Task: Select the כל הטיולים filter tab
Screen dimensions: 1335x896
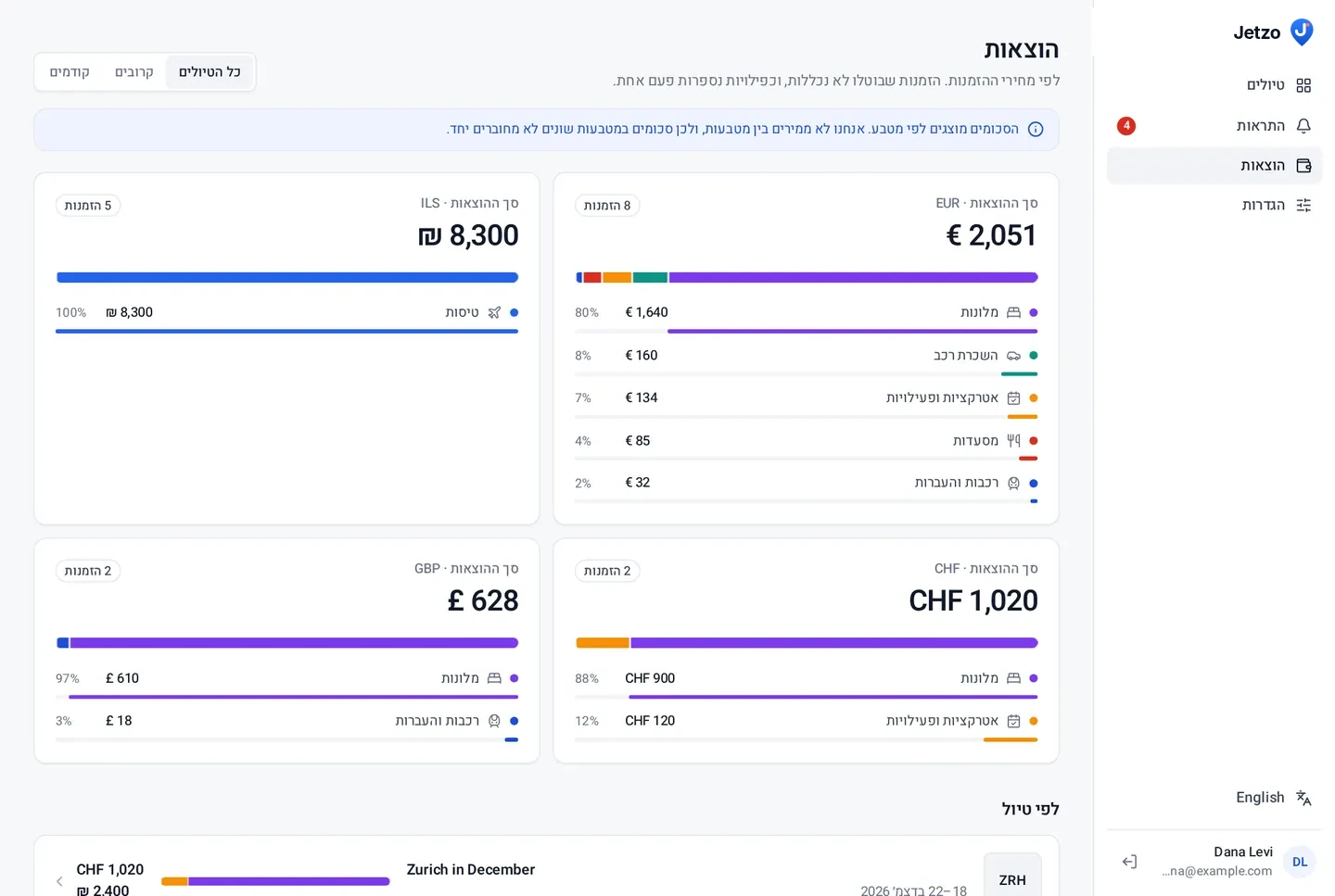Action: (x=210, y=72)
